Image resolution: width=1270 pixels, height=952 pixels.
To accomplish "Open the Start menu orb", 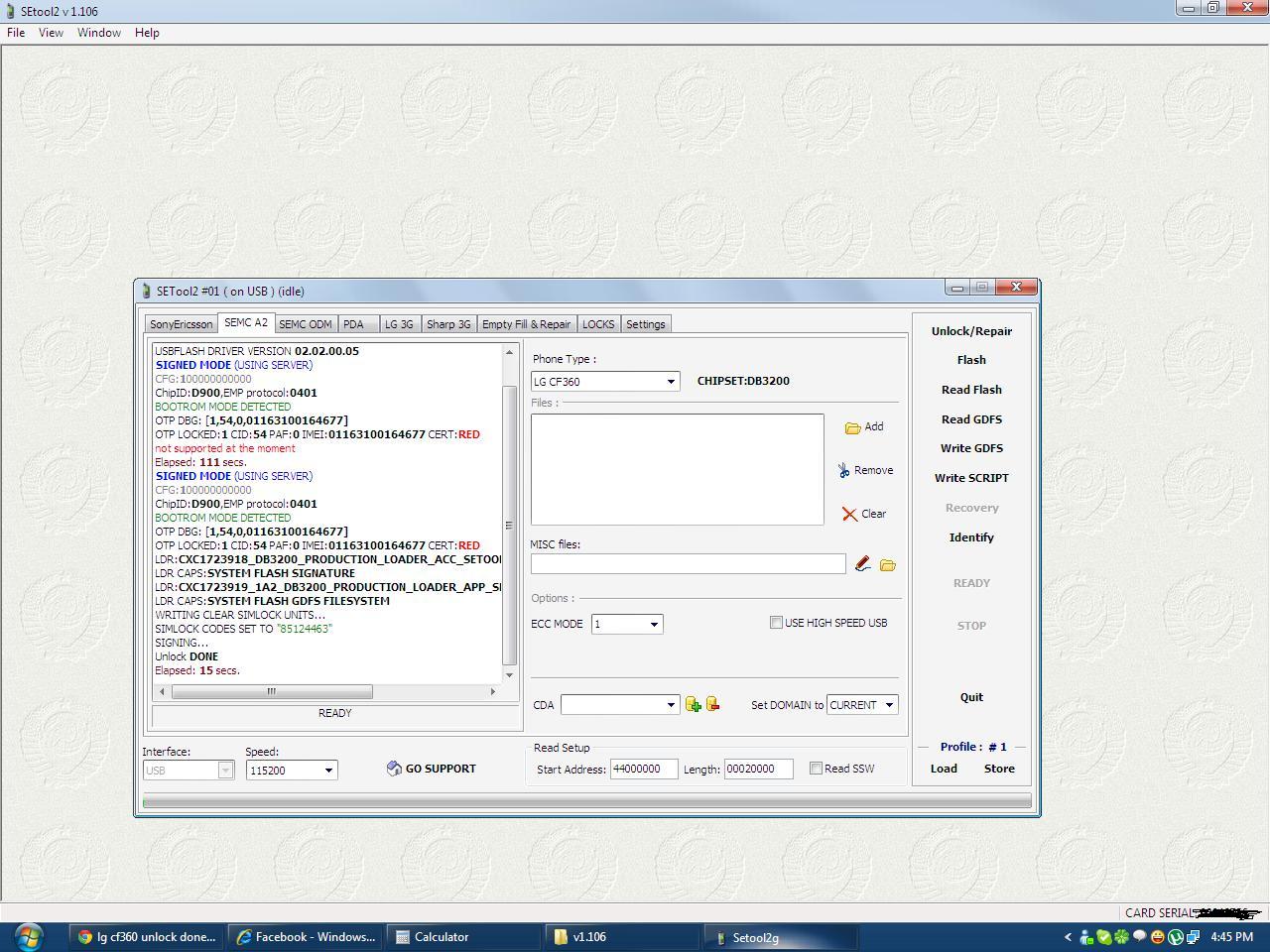I will click(x=29, y=936).
